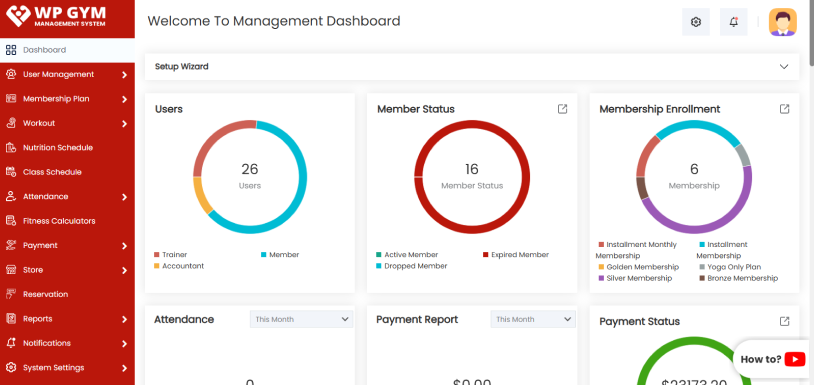Screen dimensions: 814x385
Task: Open Fitness Calculators menu item
Action: tap(67, 221)
